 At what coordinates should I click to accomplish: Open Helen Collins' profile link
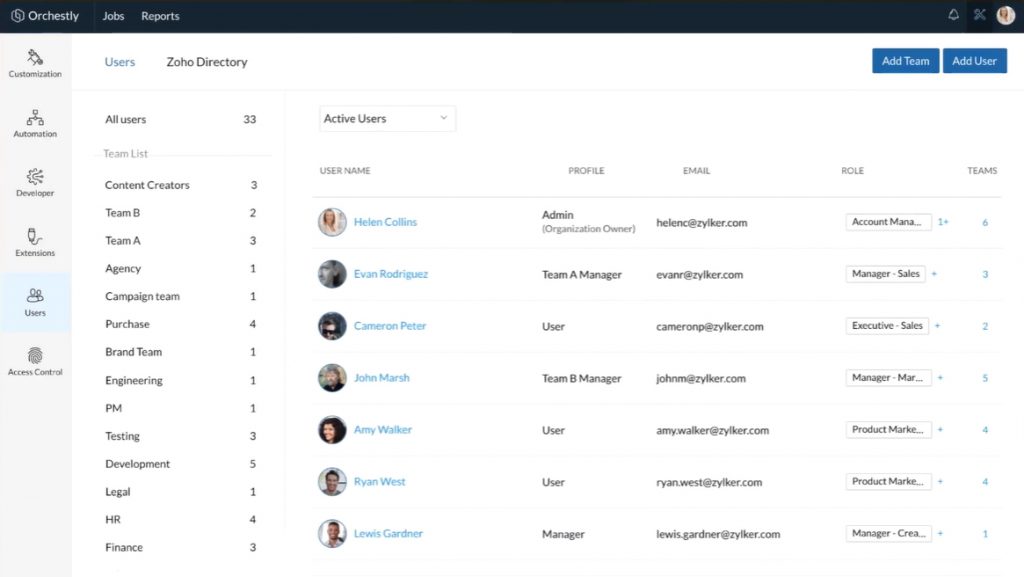pyautogui.click(x=385, y=222)
